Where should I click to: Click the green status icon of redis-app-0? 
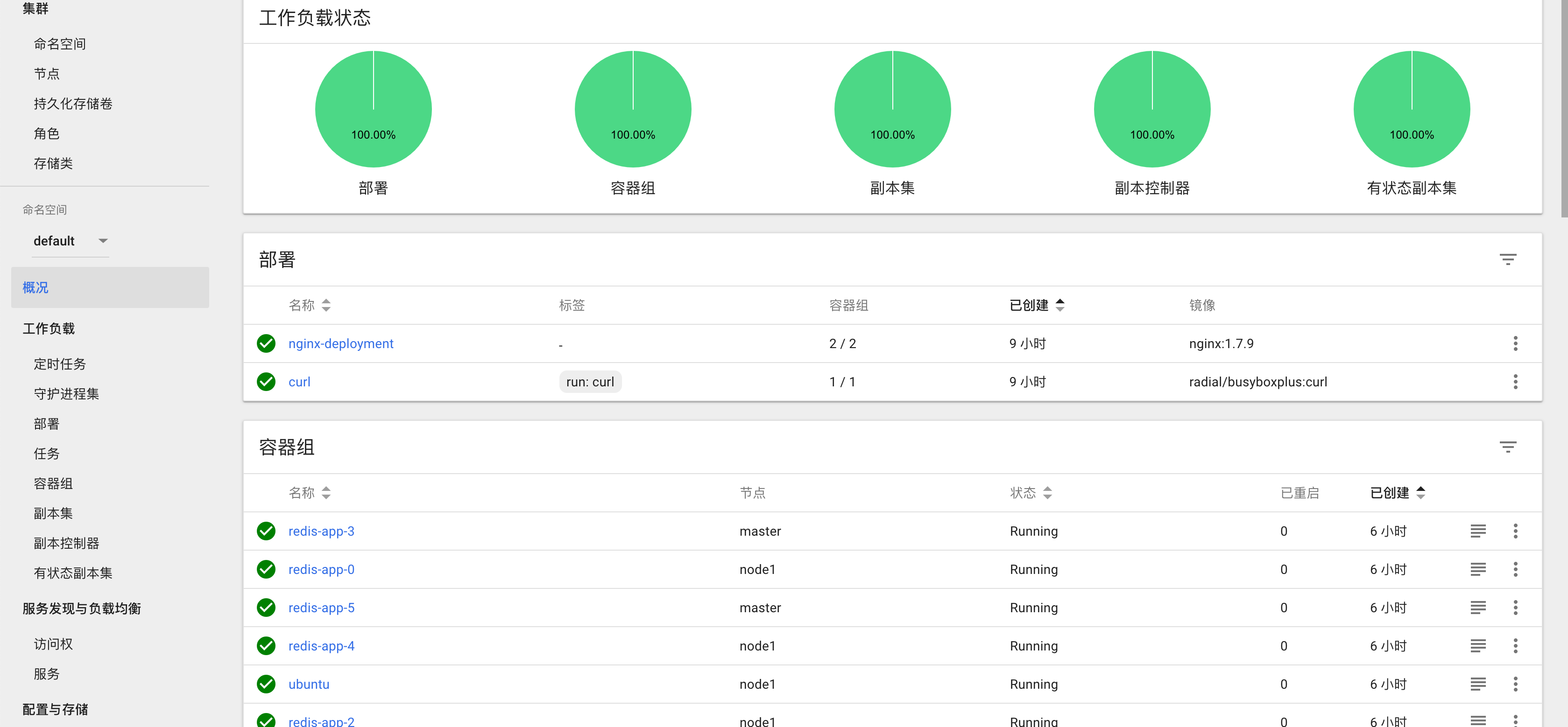[266, 569]
